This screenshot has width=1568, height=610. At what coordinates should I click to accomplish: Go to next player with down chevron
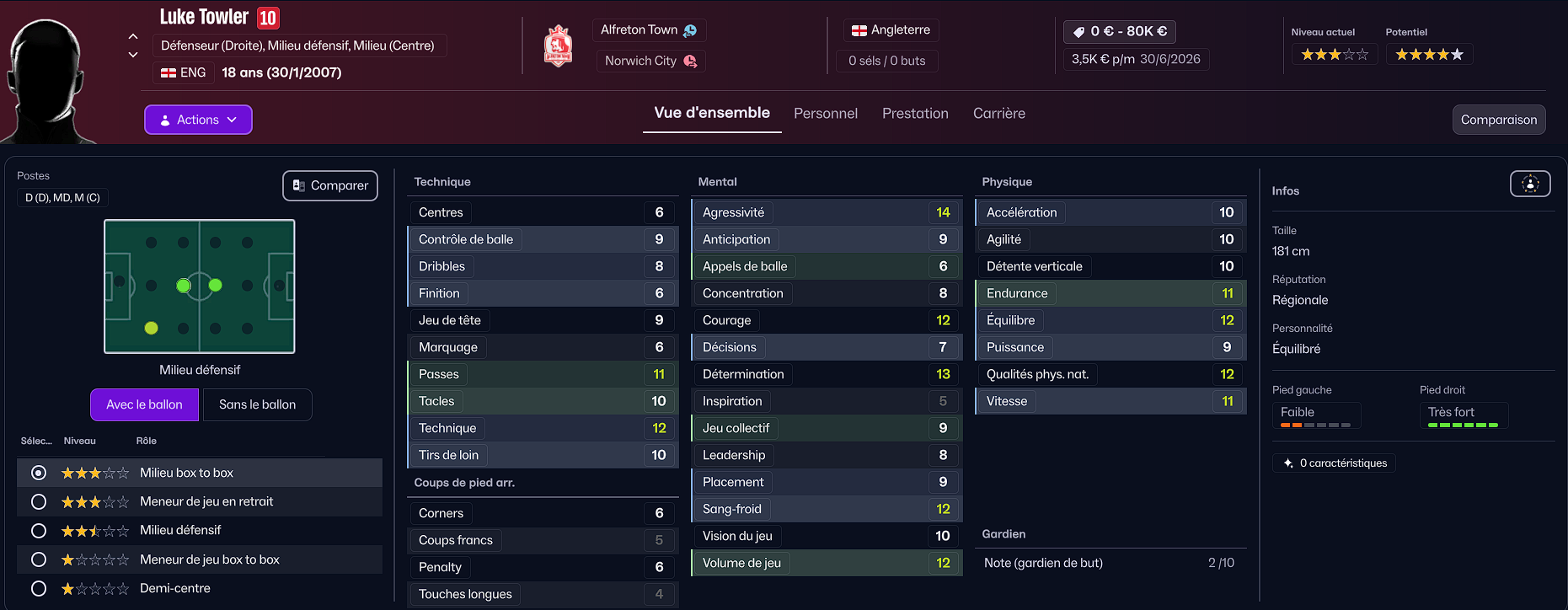click(x=133, y=55)
